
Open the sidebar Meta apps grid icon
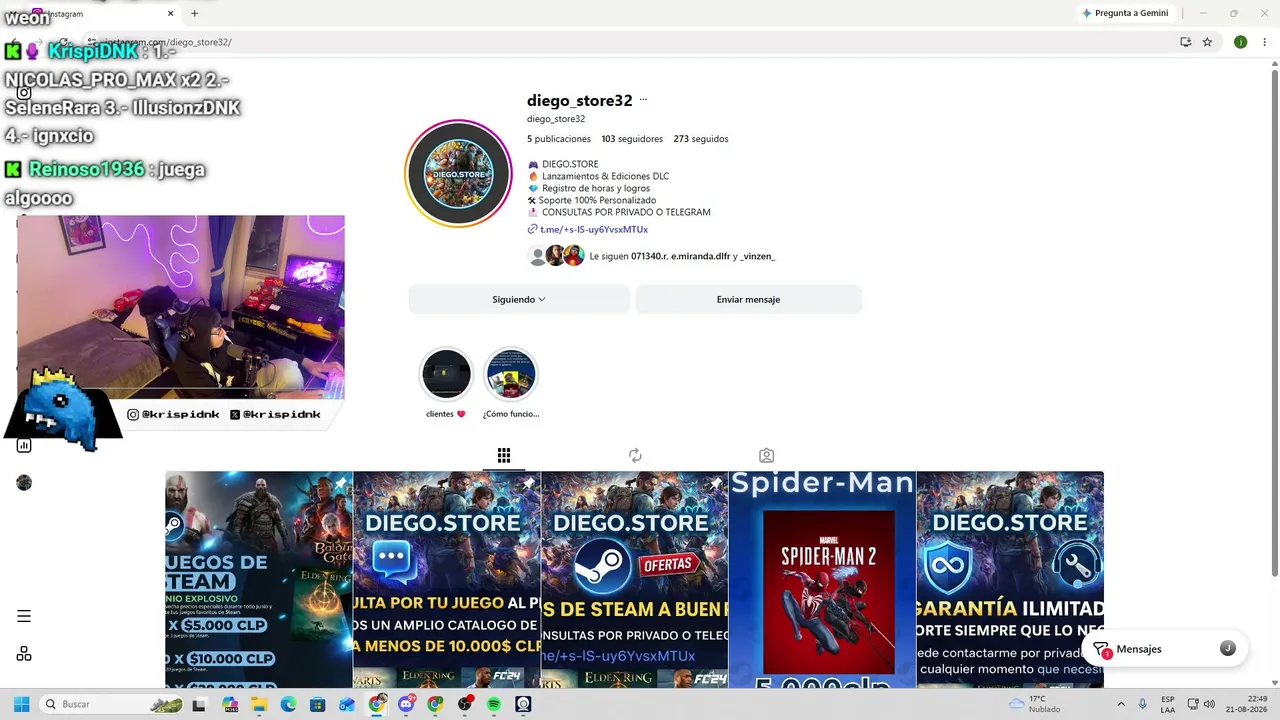(x=24, y=654)
